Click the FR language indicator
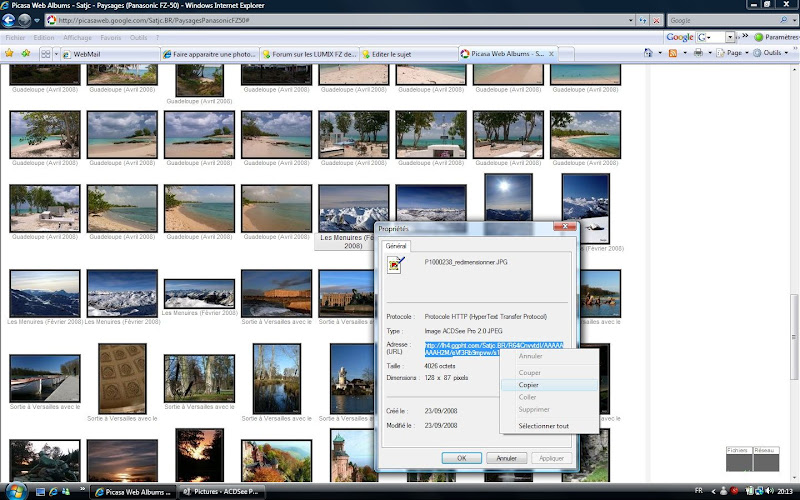The image size is (800, 500). [x=699, y=491]
